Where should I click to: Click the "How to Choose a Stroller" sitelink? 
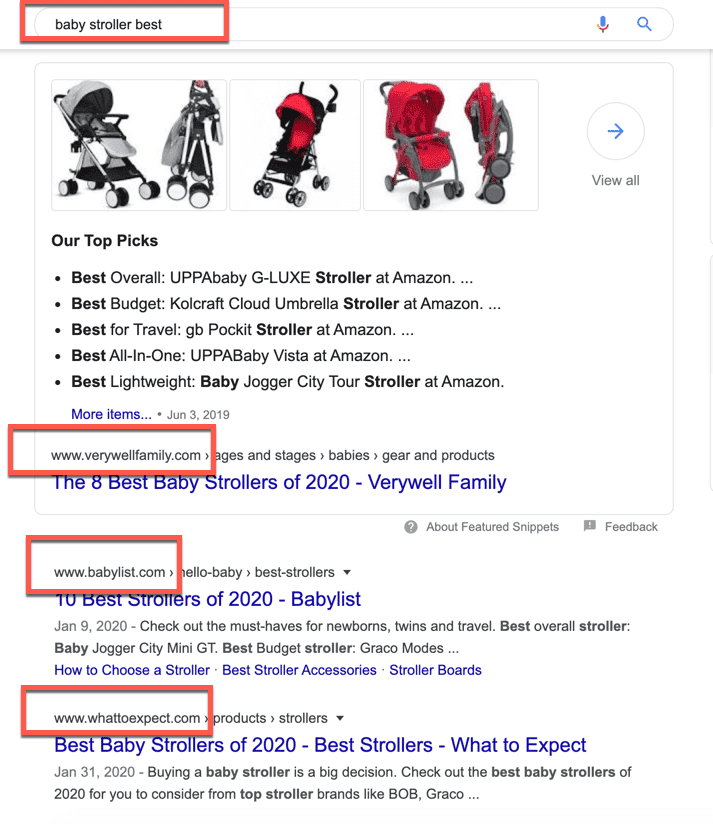(x=131, y=670)
